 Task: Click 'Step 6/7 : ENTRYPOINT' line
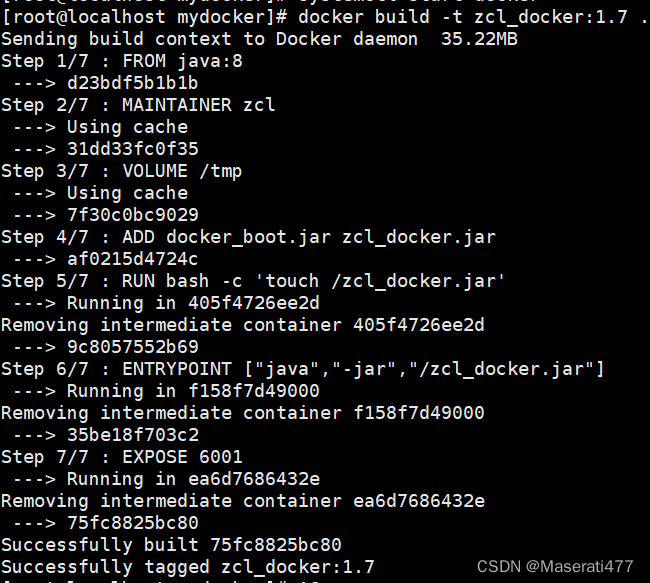click(x=303, y=369)
